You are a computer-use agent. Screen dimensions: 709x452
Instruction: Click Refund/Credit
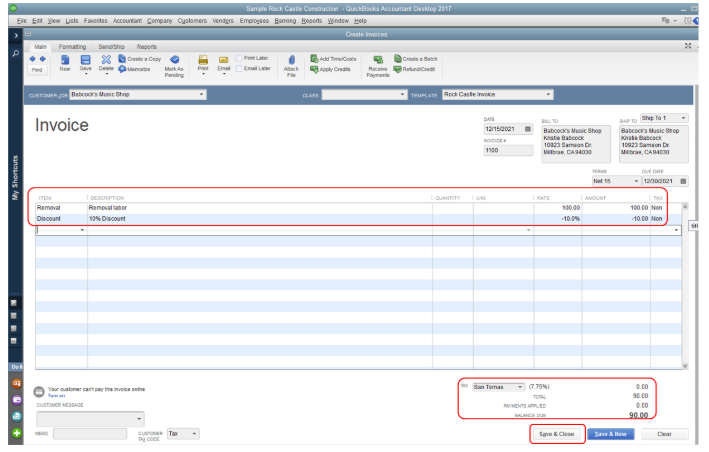click(x=414, y=69)
